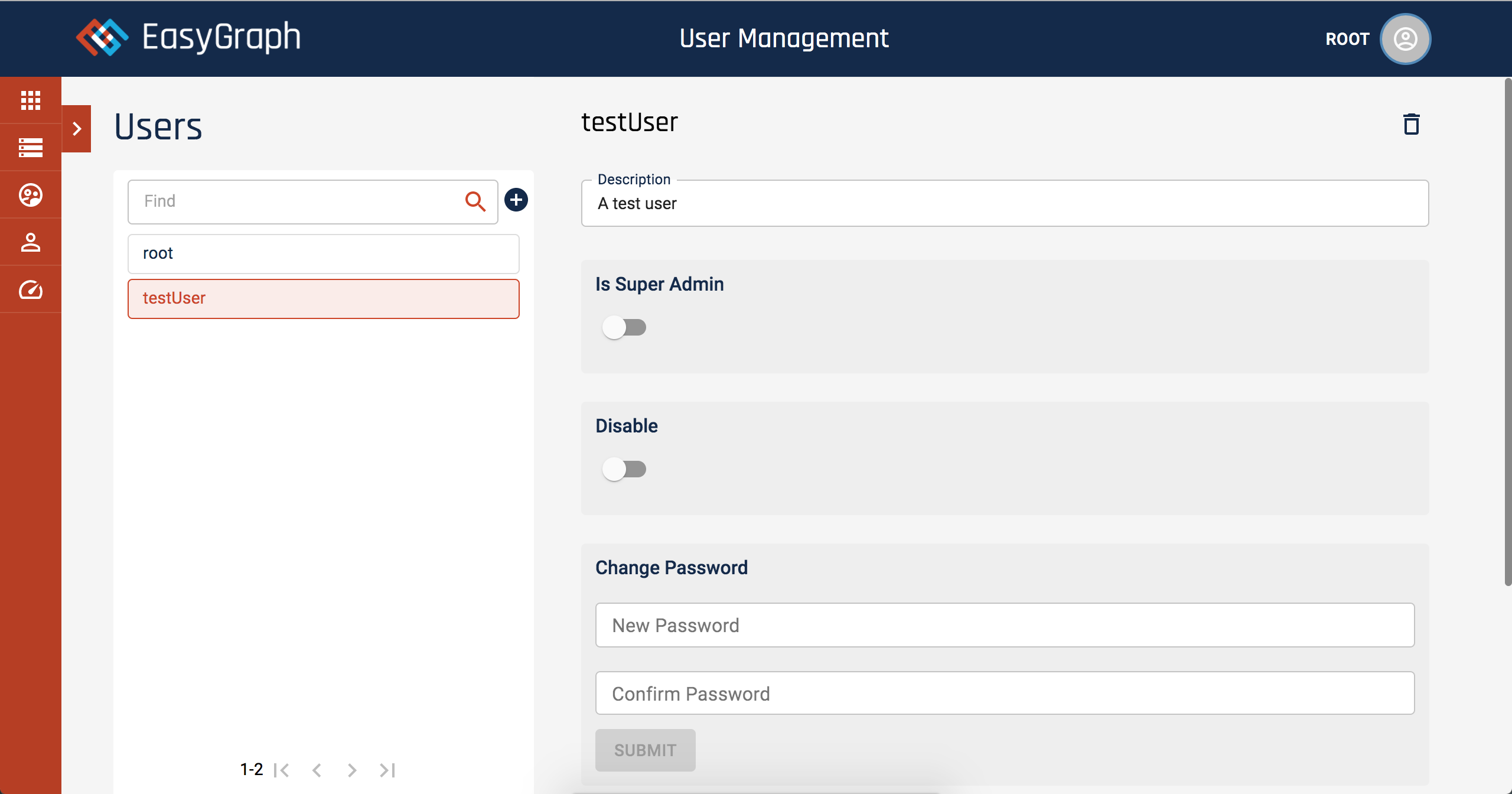Viewport: 1512px width, 794px height.
Task: Click the User Management title
Action: click(784, 38)
